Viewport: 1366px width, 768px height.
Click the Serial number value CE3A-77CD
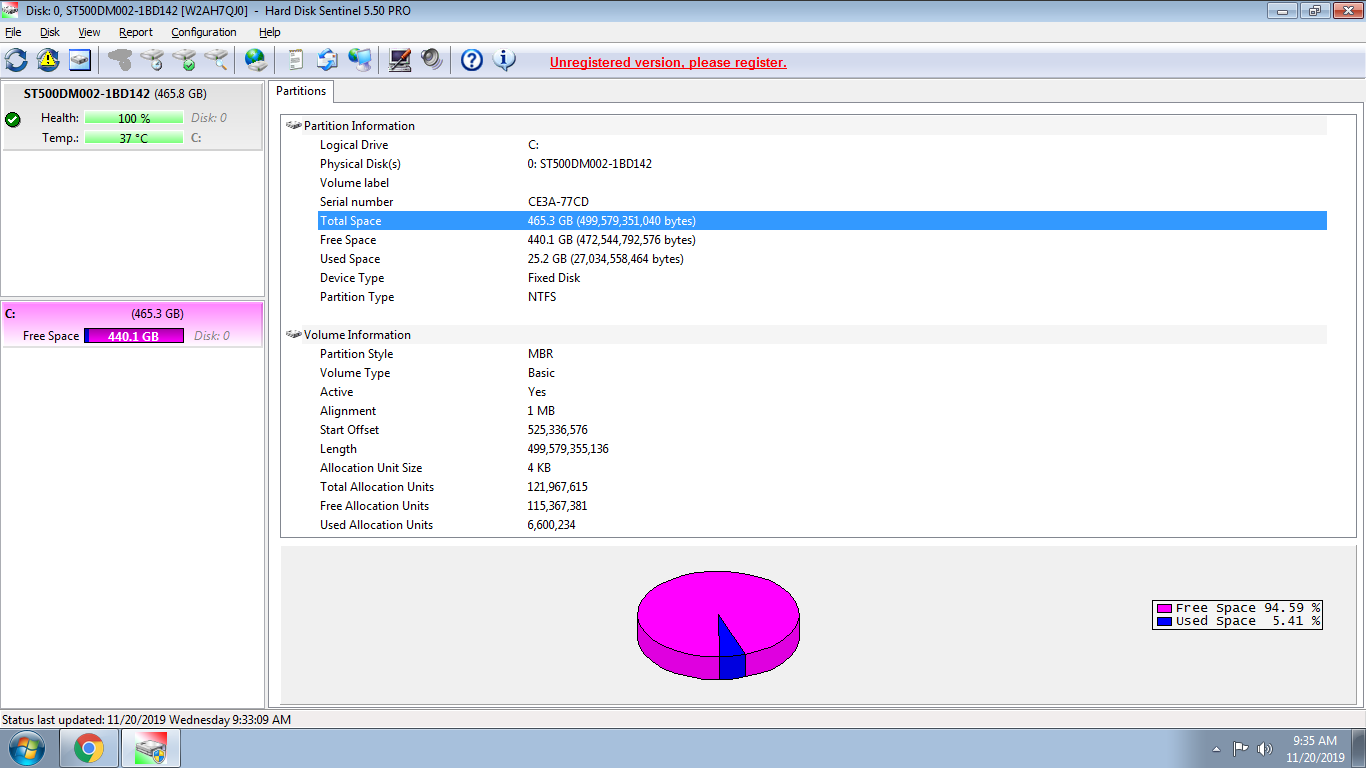[558, 202]
